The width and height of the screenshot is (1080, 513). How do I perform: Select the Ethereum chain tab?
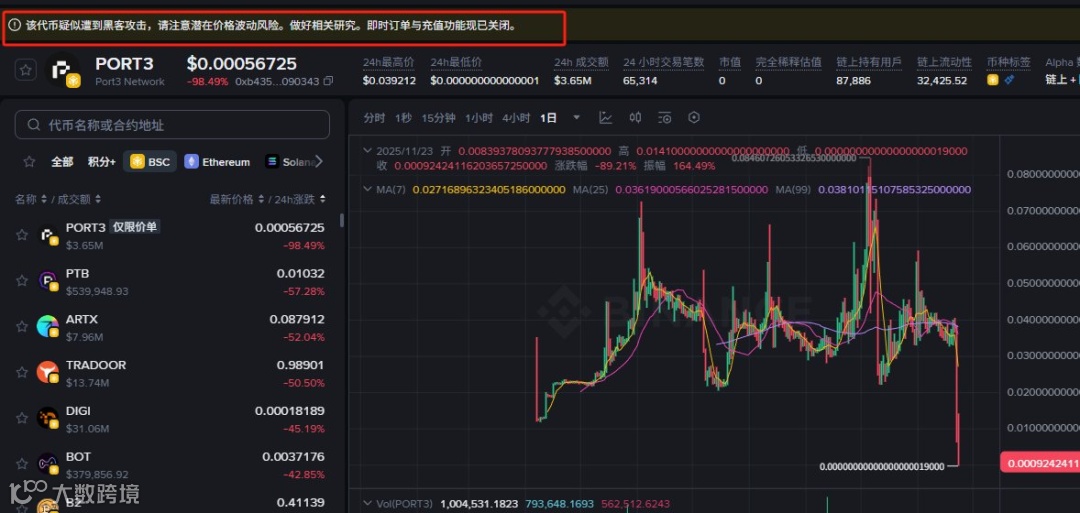218,162
